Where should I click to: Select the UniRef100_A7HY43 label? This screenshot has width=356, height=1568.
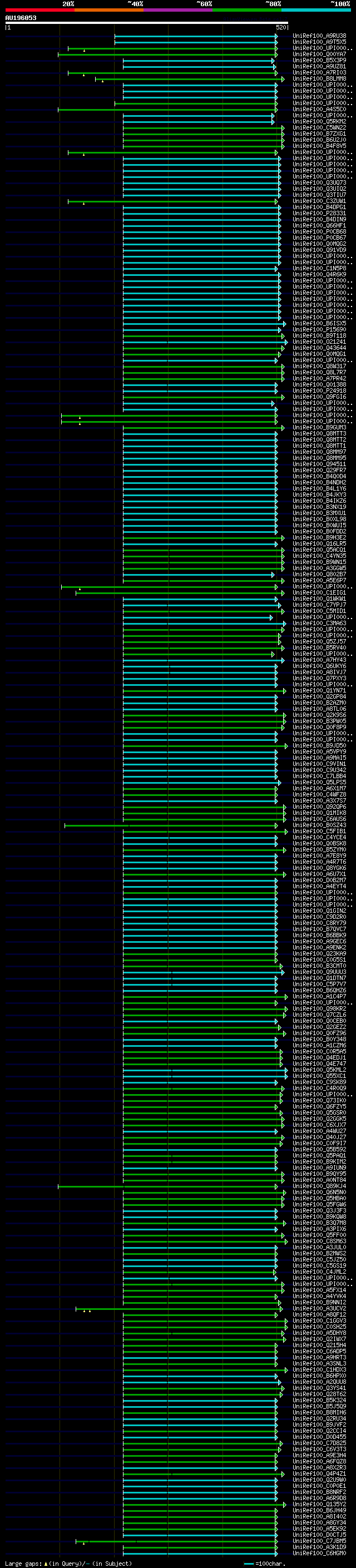[x=319, y=660]
